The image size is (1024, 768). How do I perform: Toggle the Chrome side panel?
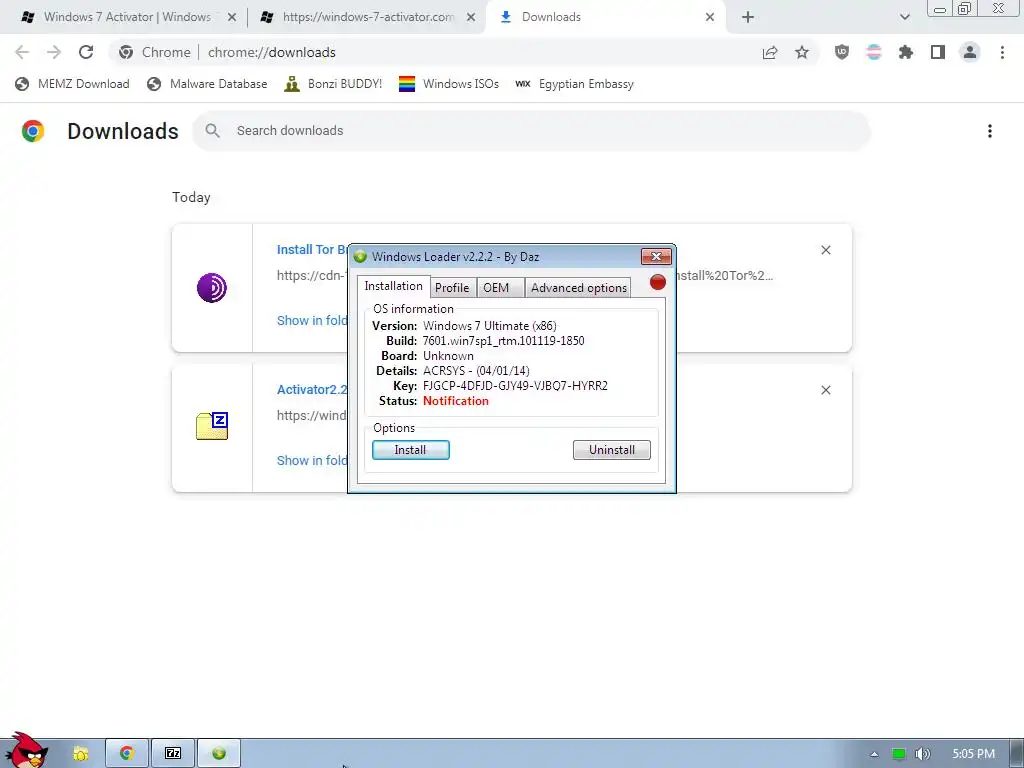point(938,52)
